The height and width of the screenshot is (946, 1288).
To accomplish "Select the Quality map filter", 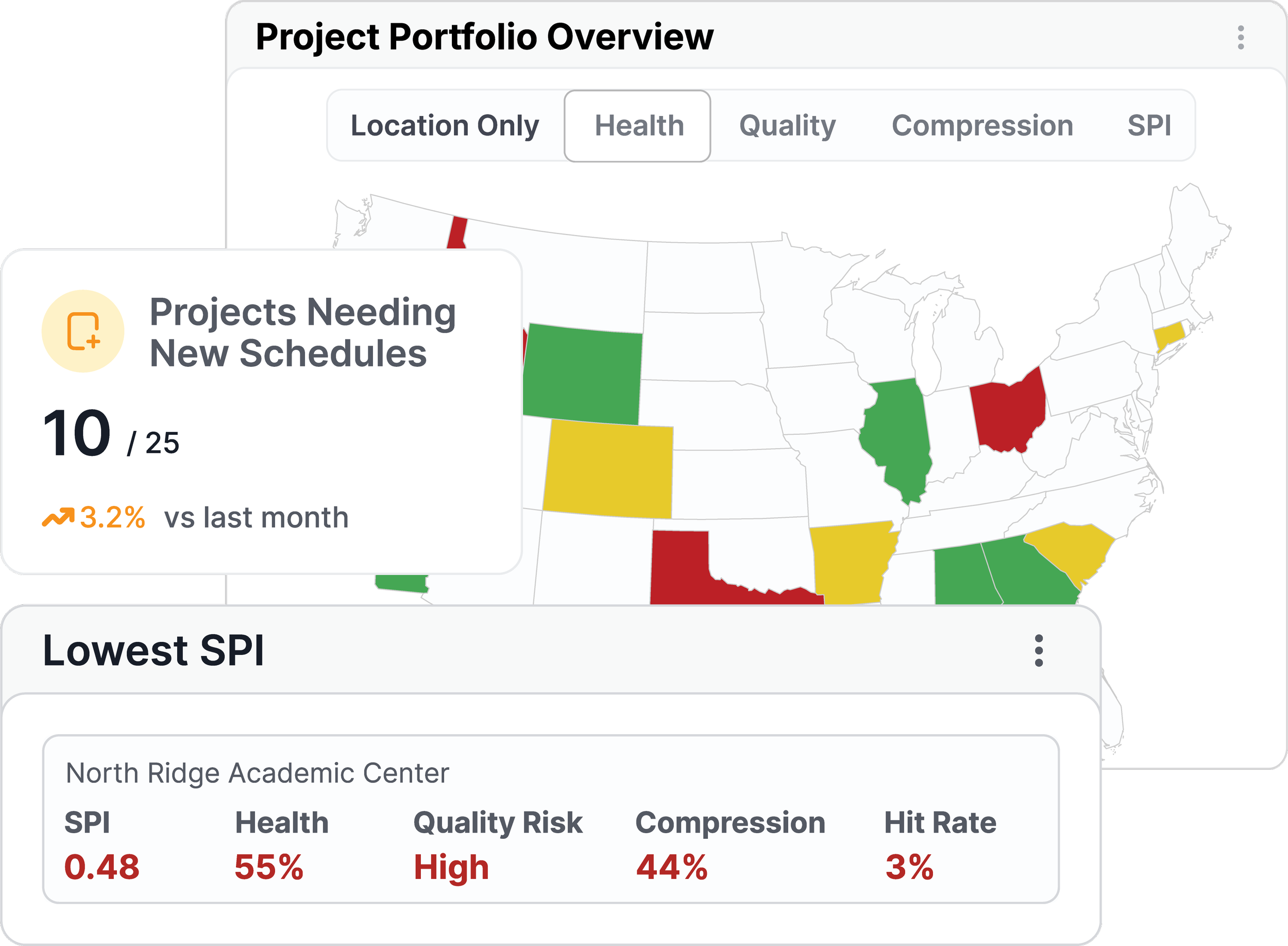I will pos(787,125).
